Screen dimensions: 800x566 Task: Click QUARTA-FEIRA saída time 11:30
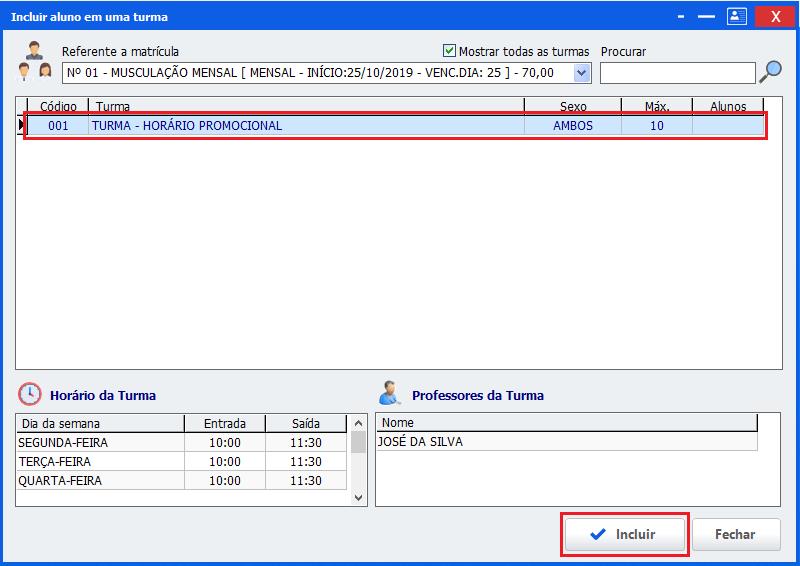306,480
